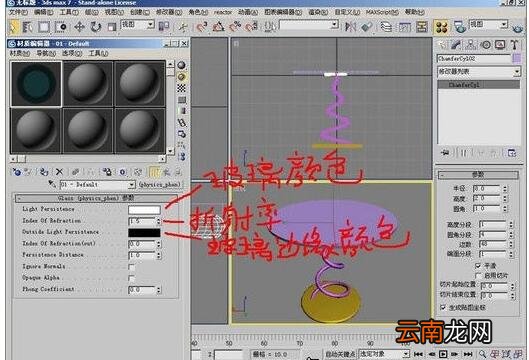
Task: Click object color swatch beside name field
Action: click(517, 58)
